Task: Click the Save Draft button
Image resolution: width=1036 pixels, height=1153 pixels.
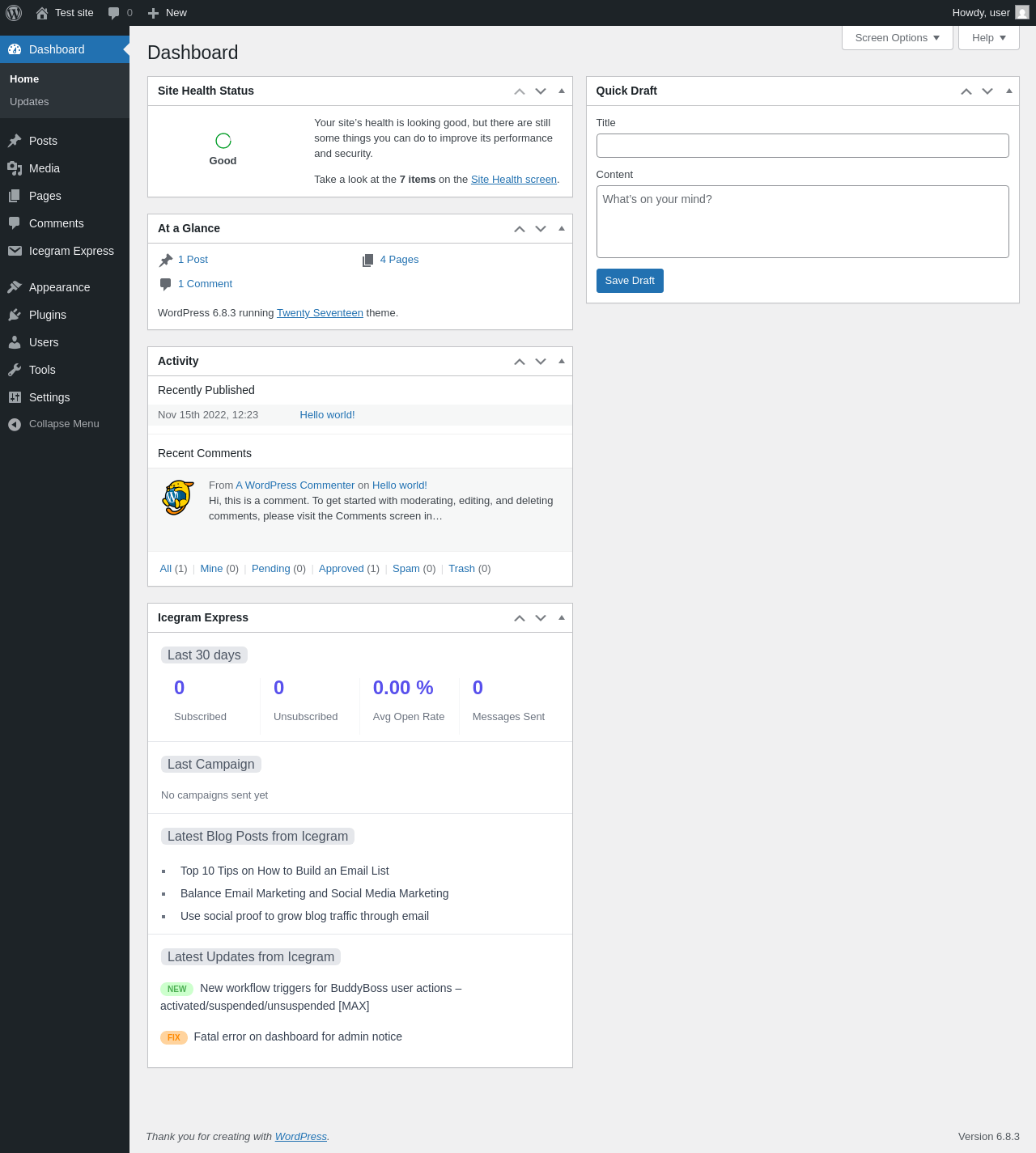Action: (630, 281)
